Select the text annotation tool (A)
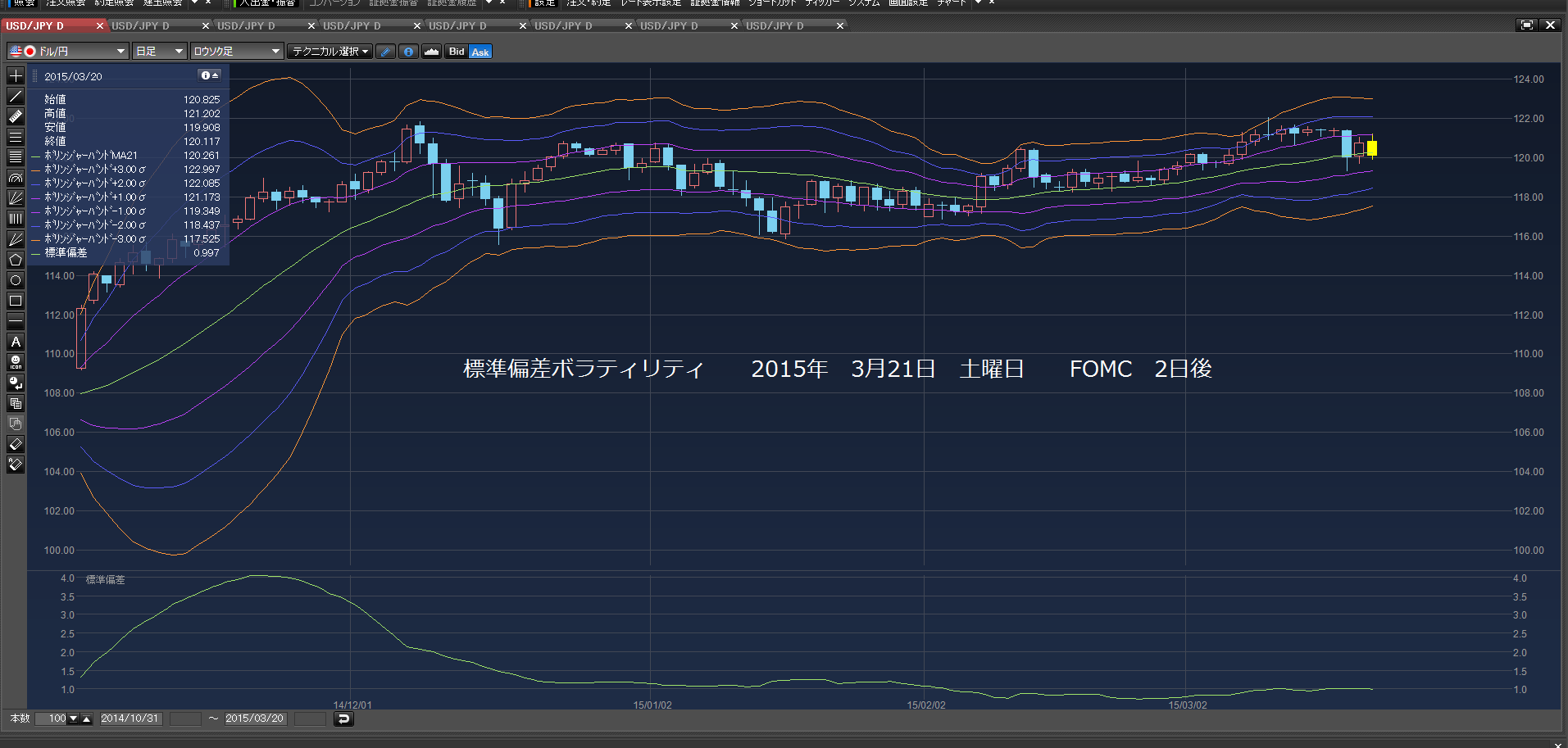This screenshot has height=748, width=1568. click(x=16, y=342)
